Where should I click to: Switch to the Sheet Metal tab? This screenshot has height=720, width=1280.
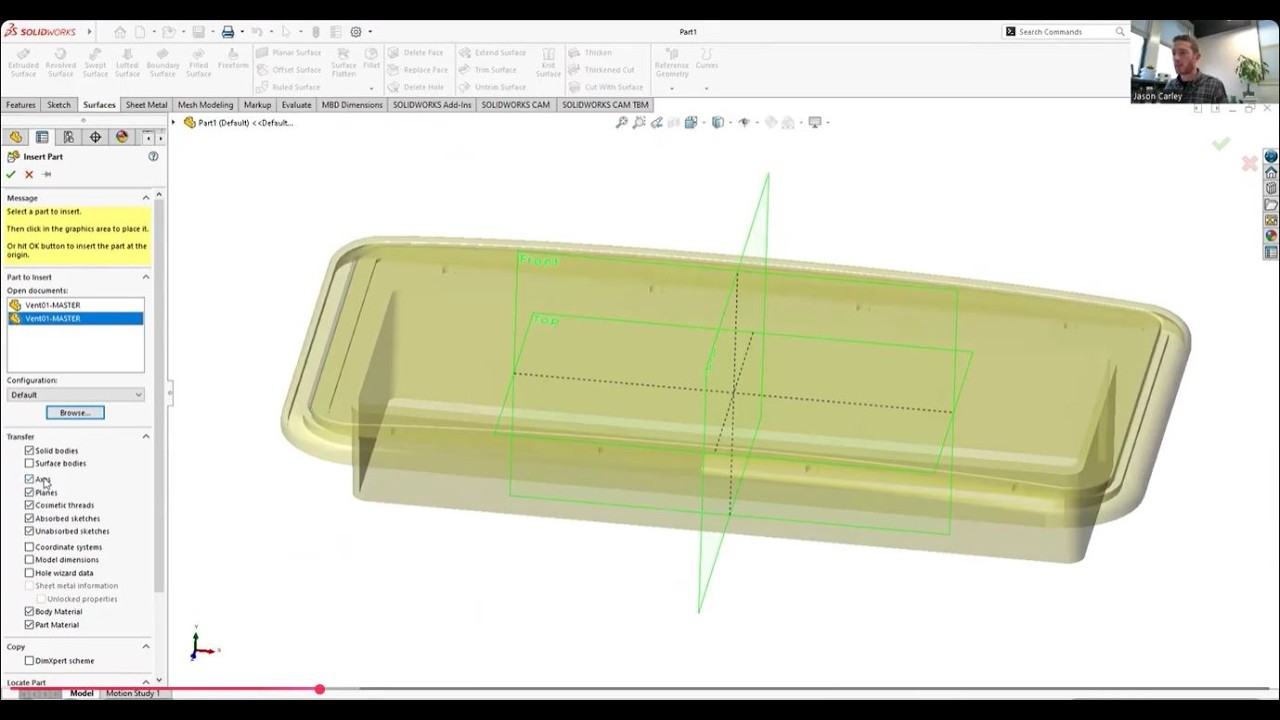point(146,105)
